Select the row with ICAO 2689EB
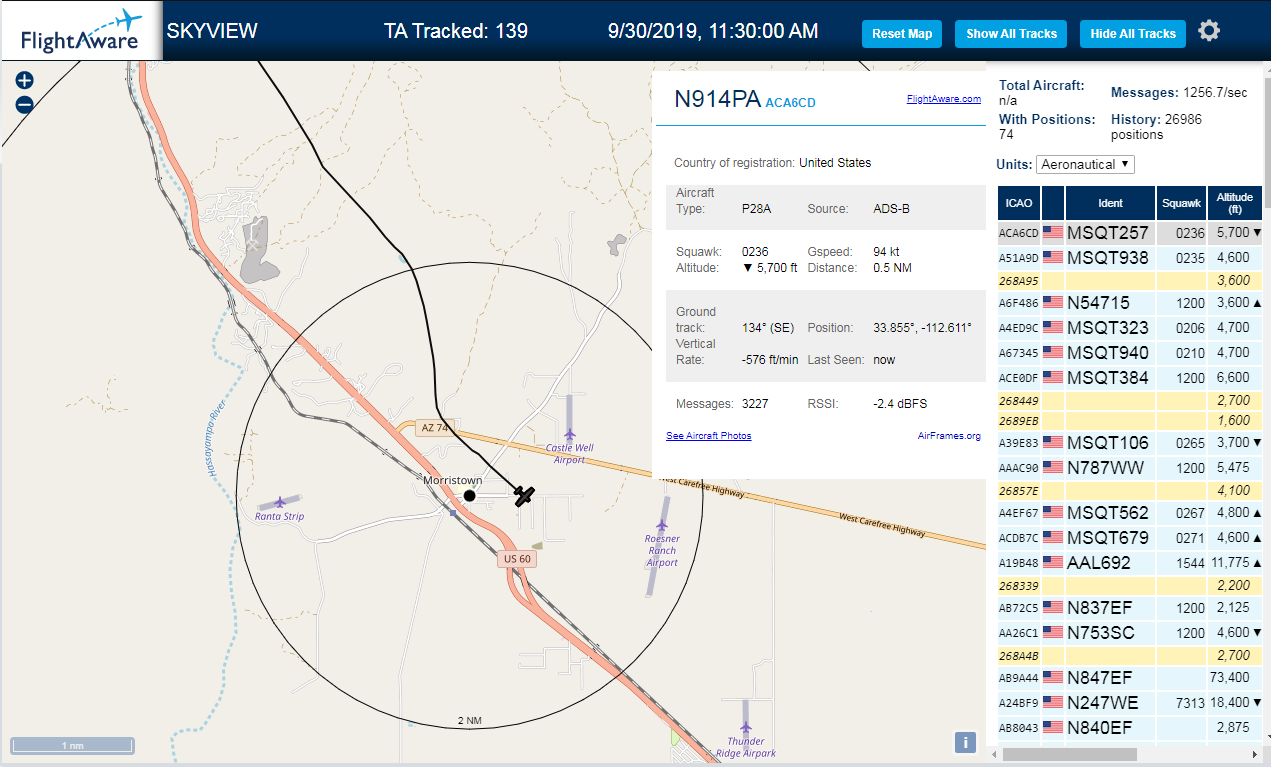1271x767 pixels. coord(1130,420)
